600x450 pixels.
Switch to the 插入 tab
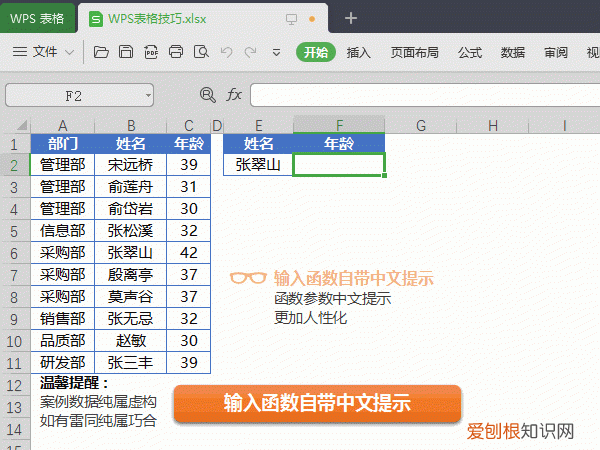tap(359, 52)
